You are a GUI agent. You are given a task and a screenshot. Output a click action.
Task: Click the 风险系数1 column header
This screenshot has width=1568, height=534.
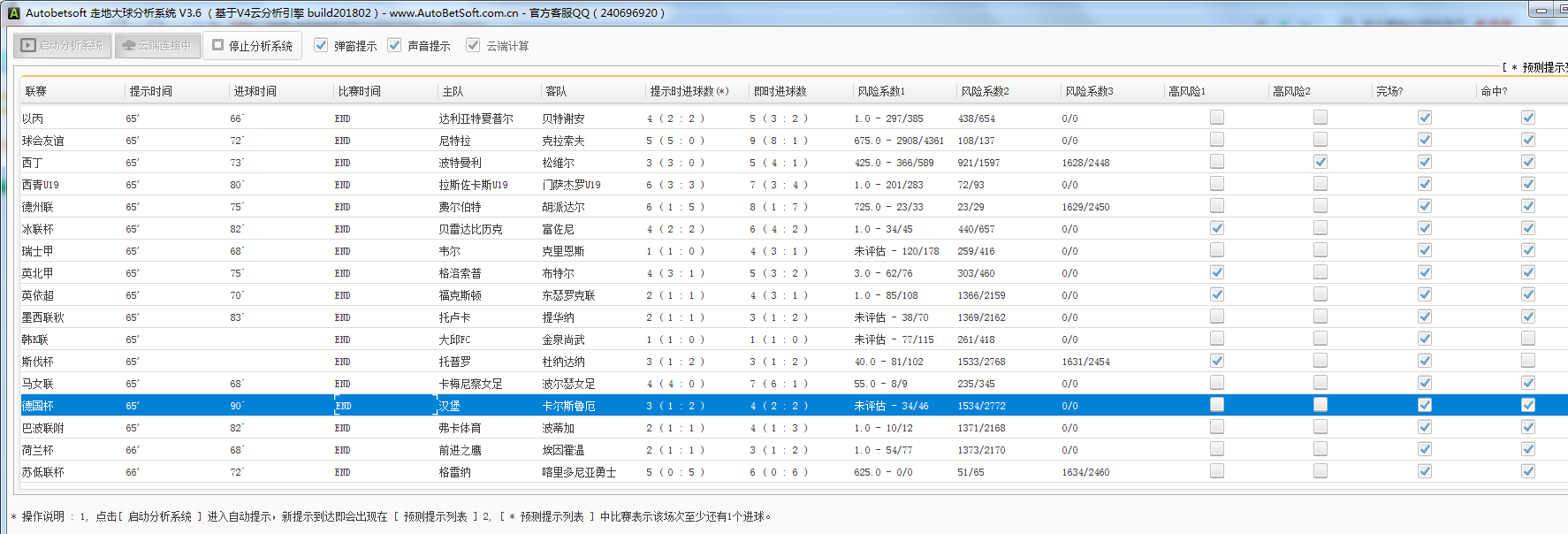[881, 91]
